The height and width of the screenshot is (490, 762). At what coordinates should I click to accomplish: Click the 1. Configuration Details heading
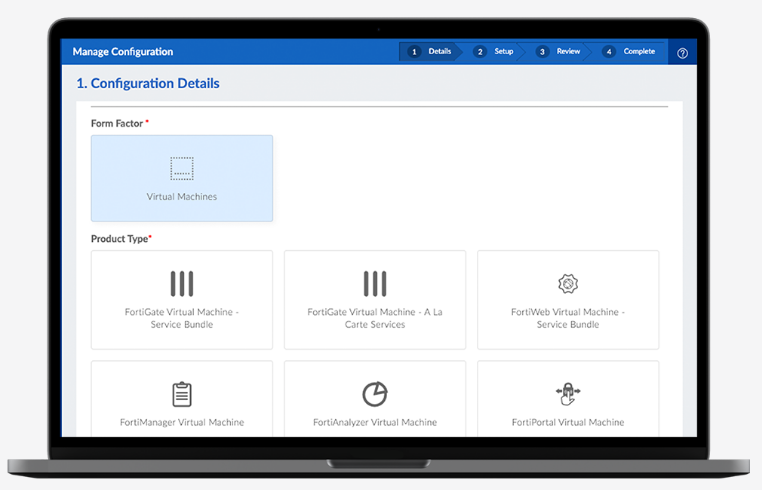(x=148, y=83)
